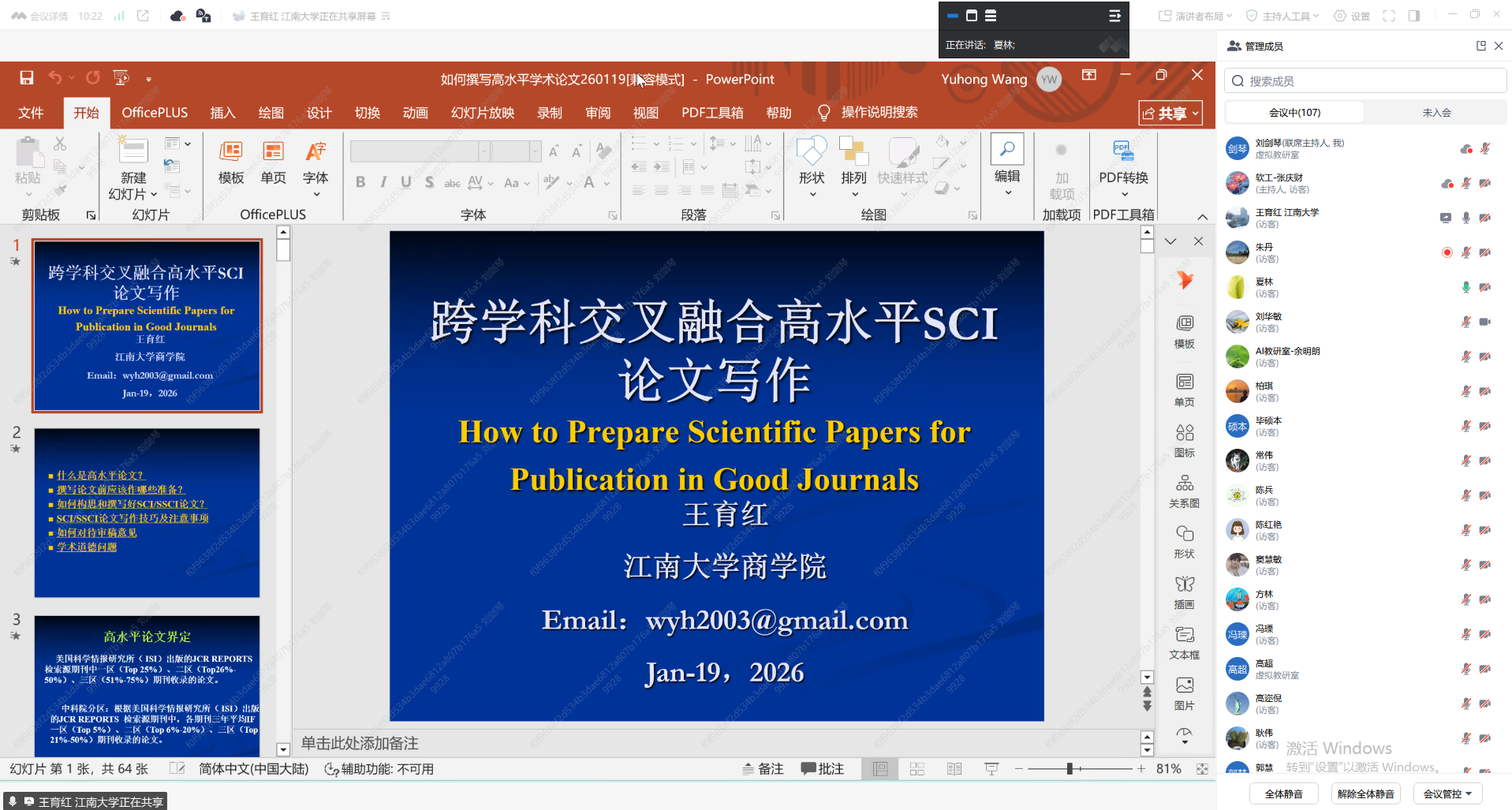Mute participant 夏林's microphone

1465,287
